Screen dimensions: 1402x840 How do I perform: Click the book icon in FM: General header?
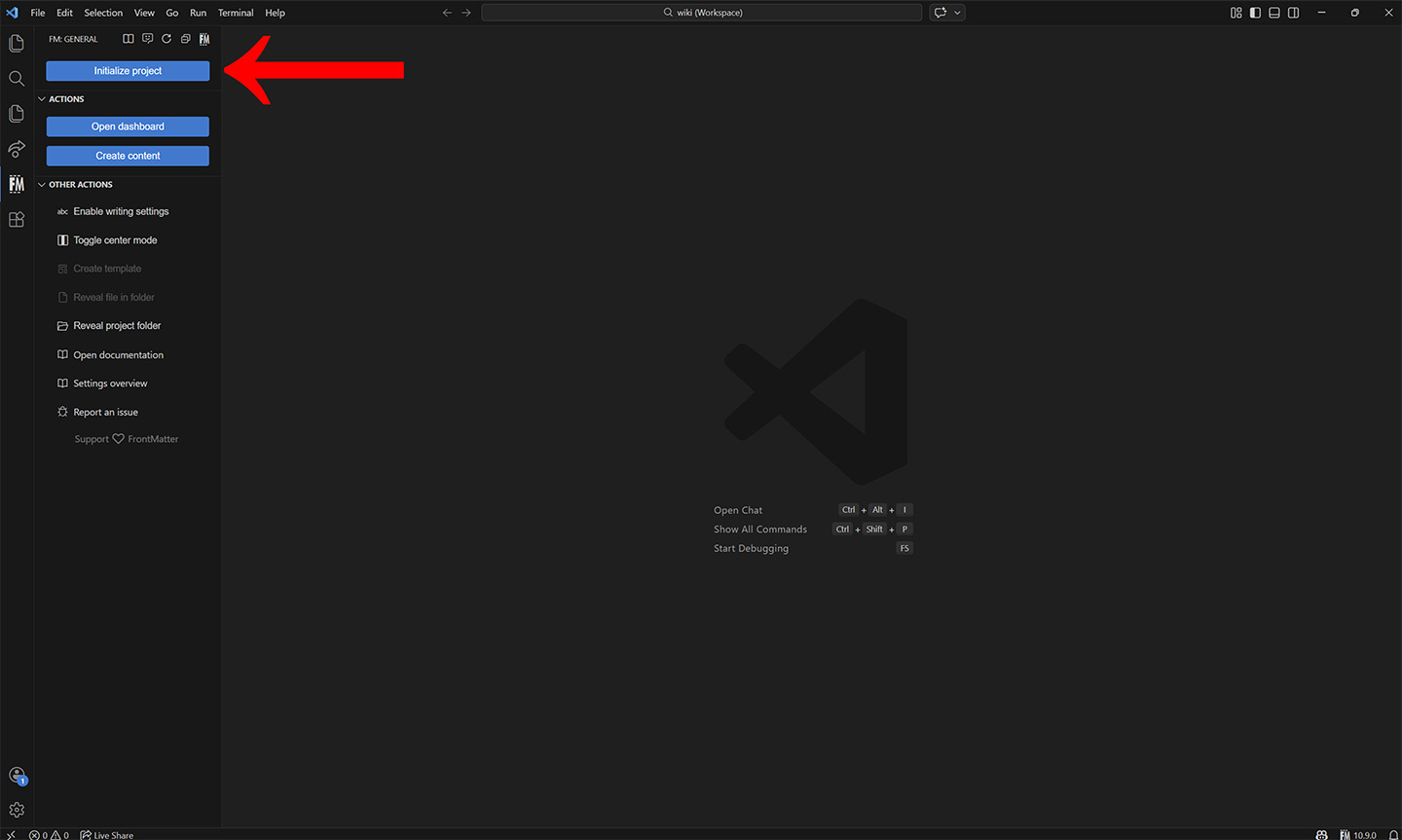coord(128,39)
